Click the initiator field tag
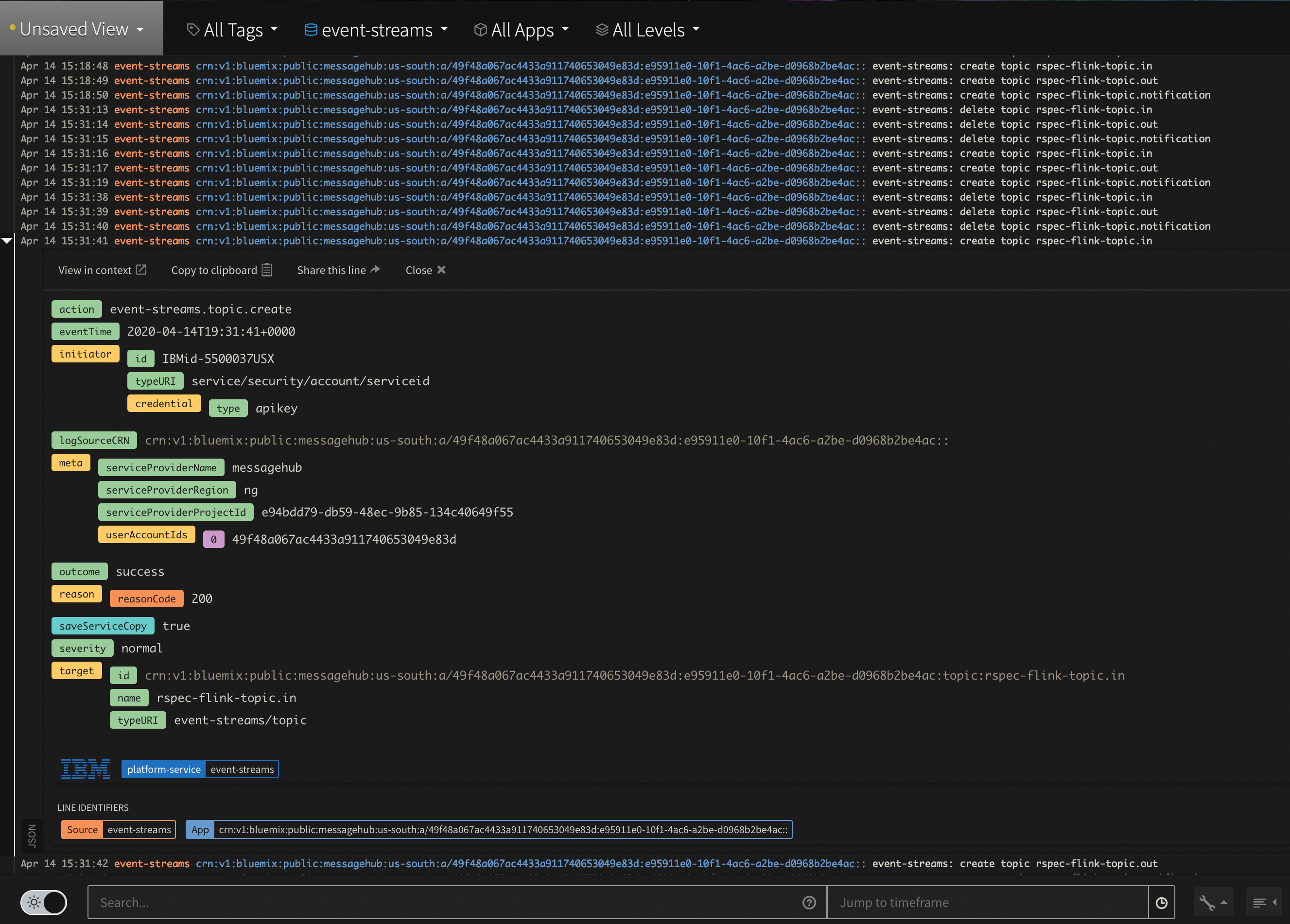 click(86, 354)
